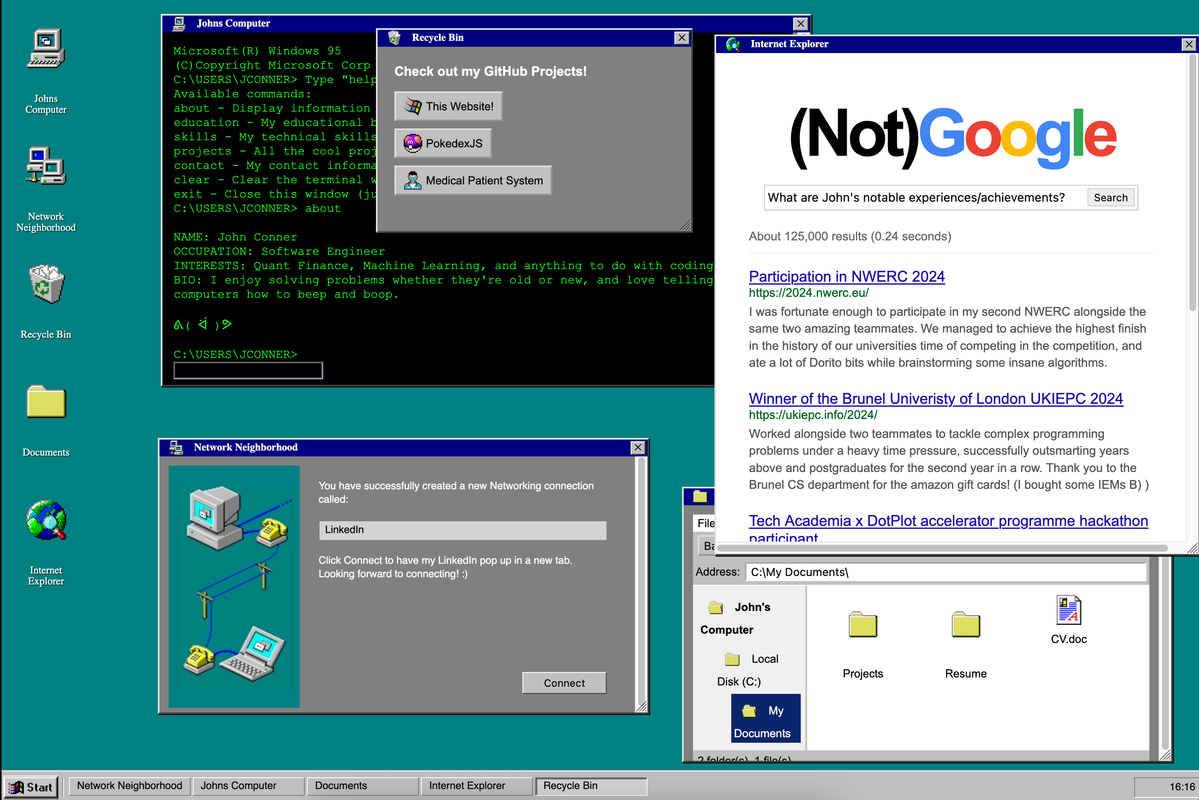Select Local Disk (C:) in the folder tree

(750, 670)
